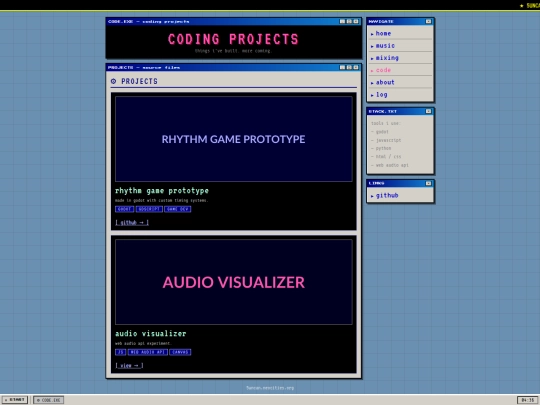Open the mixing navigation link
This screenshot has width=540, height=405.
[387, 58]
